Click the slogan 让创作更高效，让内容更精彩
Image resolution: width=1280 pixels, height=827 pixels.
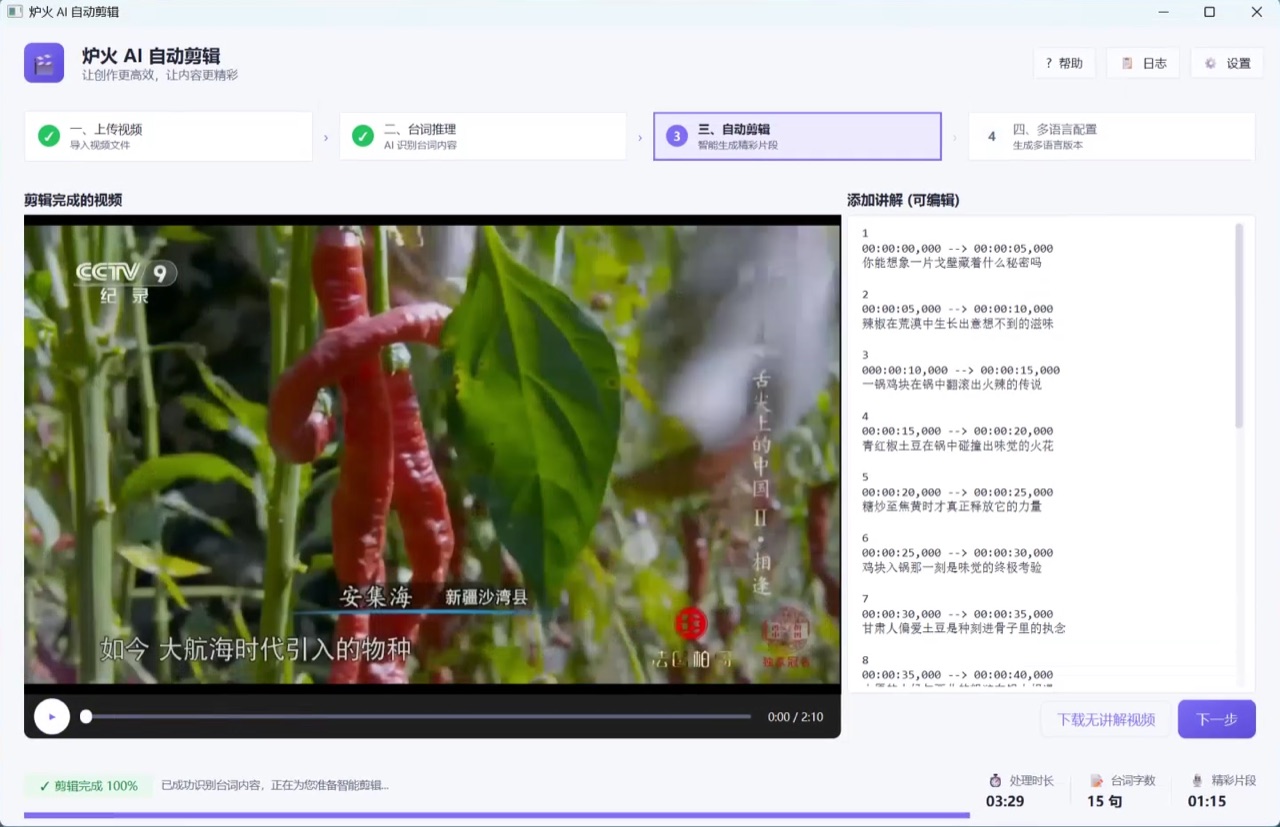point(160,76)
